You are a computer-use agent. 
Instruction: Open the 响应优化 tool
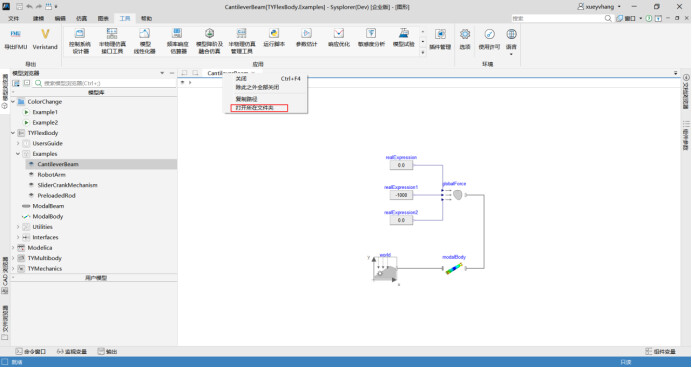coord(338,38)
